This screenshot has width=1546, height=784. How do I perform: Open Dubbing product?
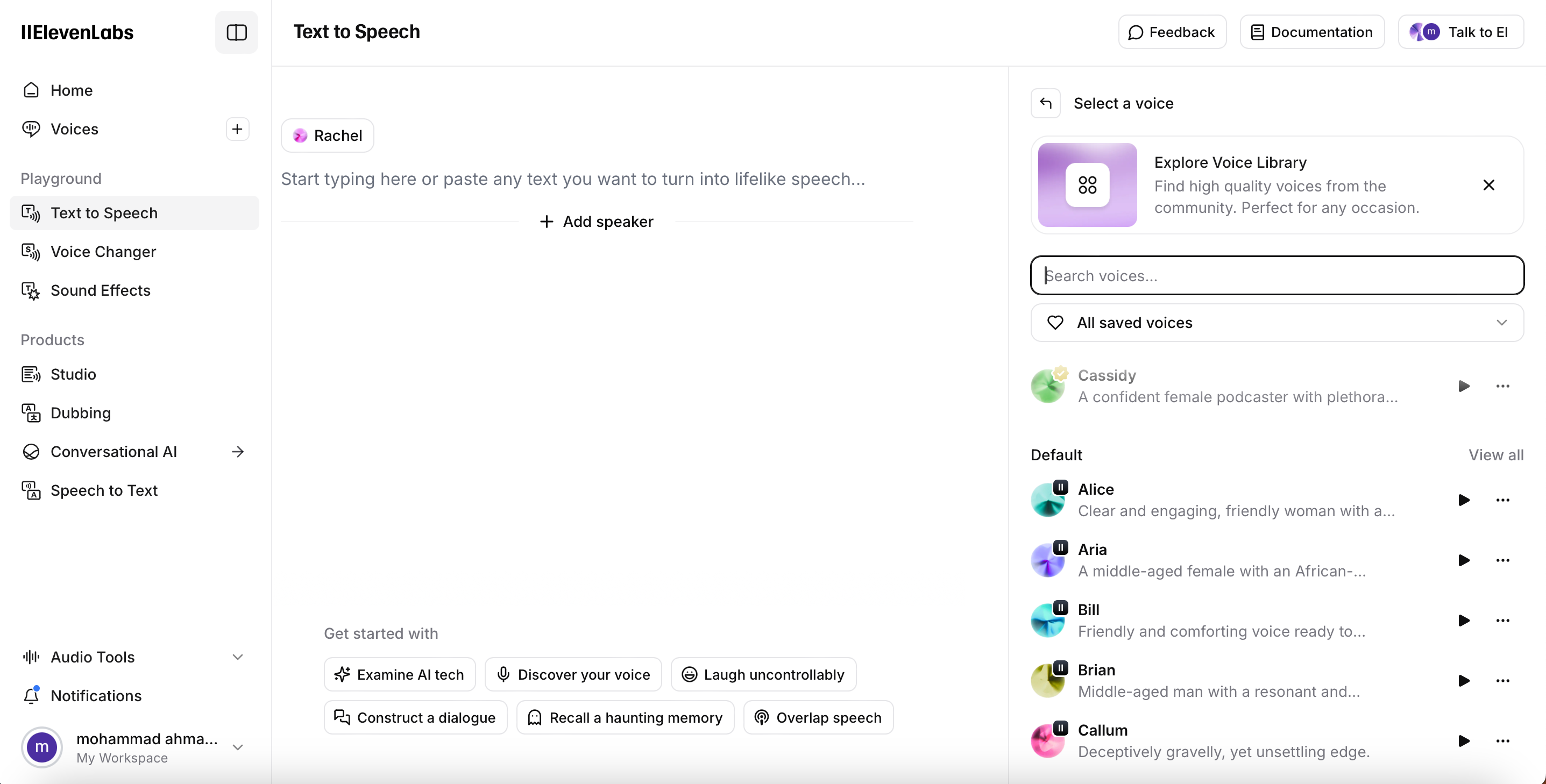pos(134,412)
